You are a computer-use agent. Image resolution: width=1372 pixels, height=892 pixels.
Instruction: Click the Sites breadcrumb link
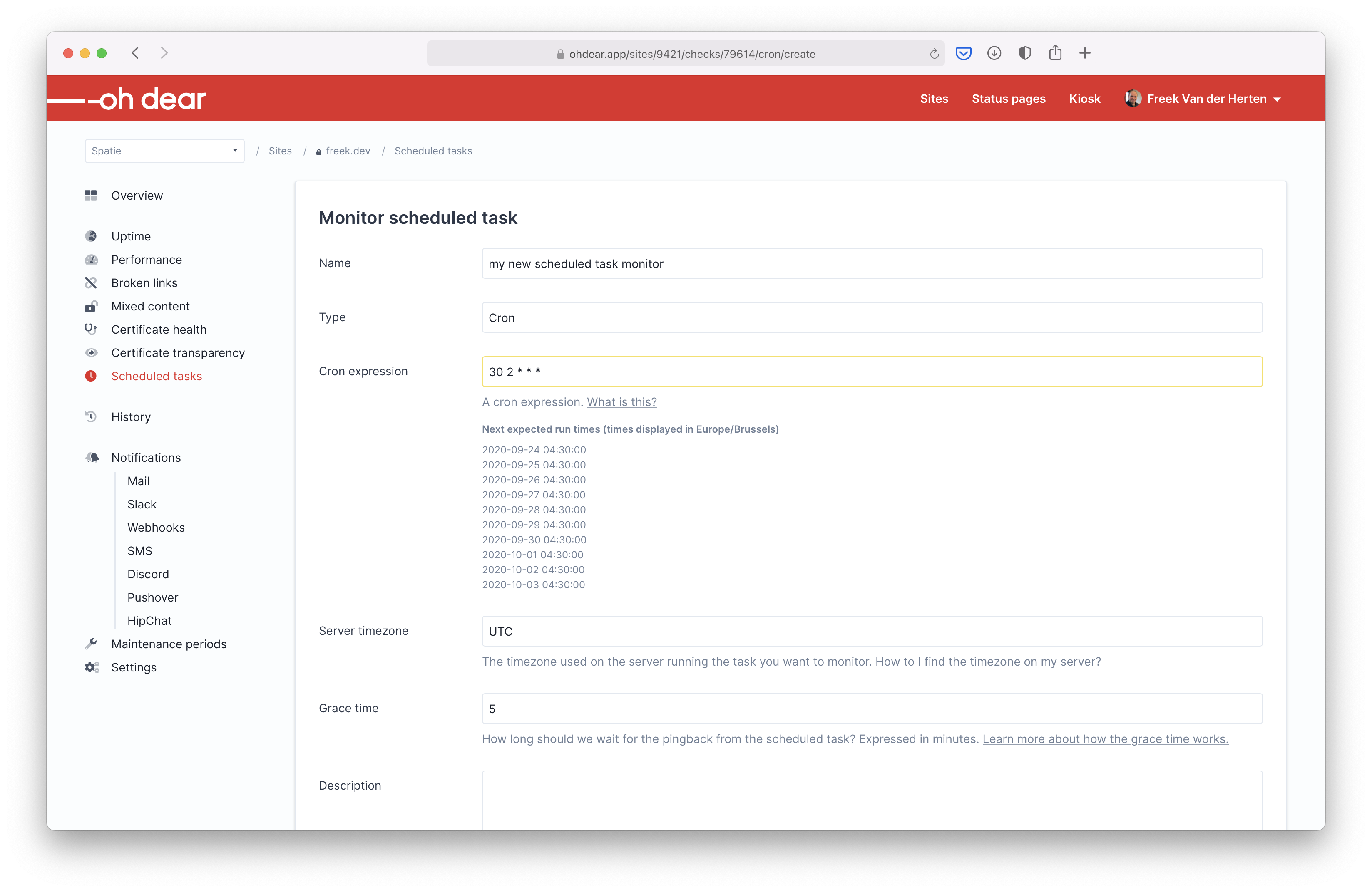tap(280, 150)
